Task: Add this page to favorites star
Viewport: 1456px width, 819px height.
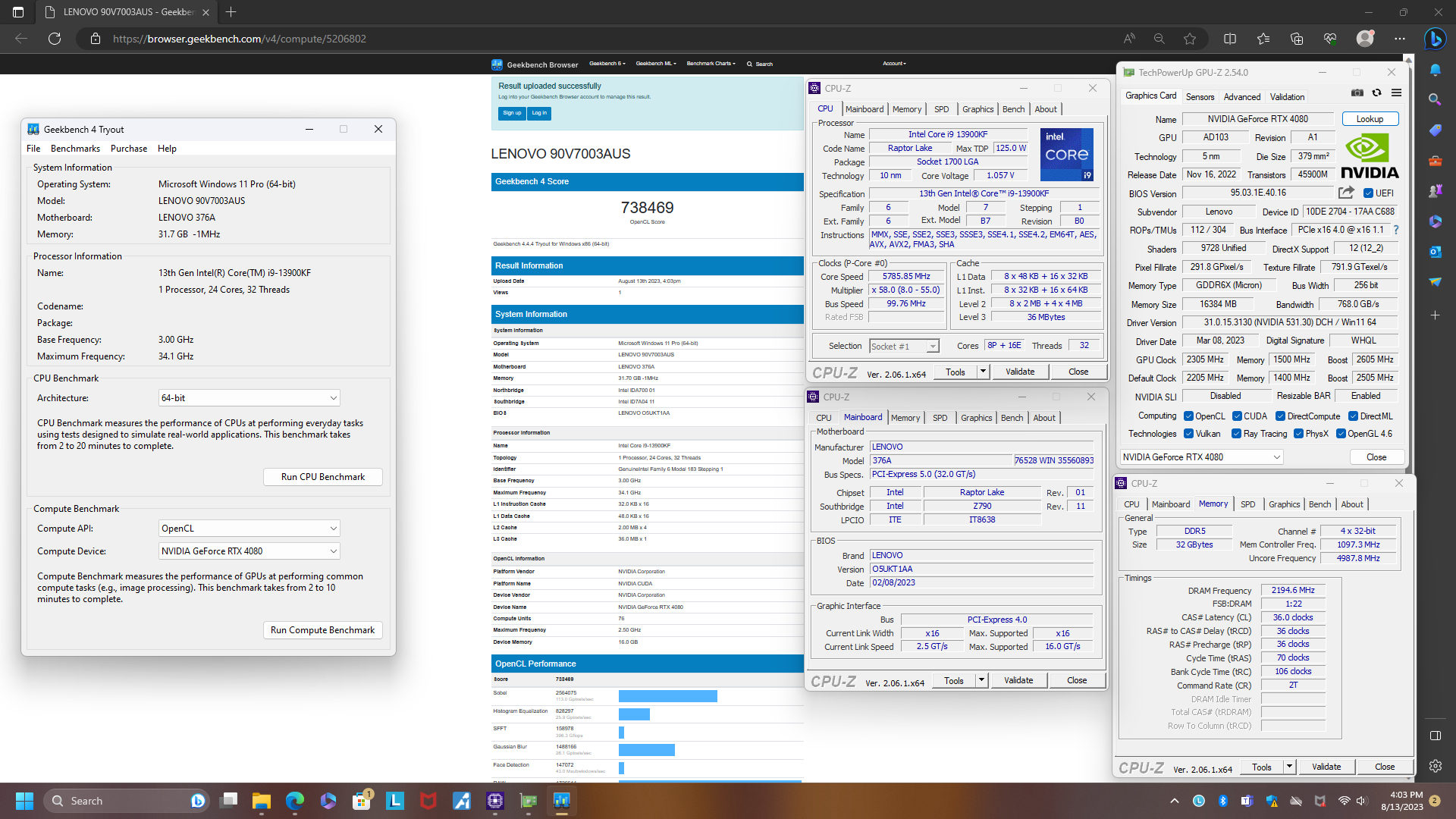Action: 1190,39
